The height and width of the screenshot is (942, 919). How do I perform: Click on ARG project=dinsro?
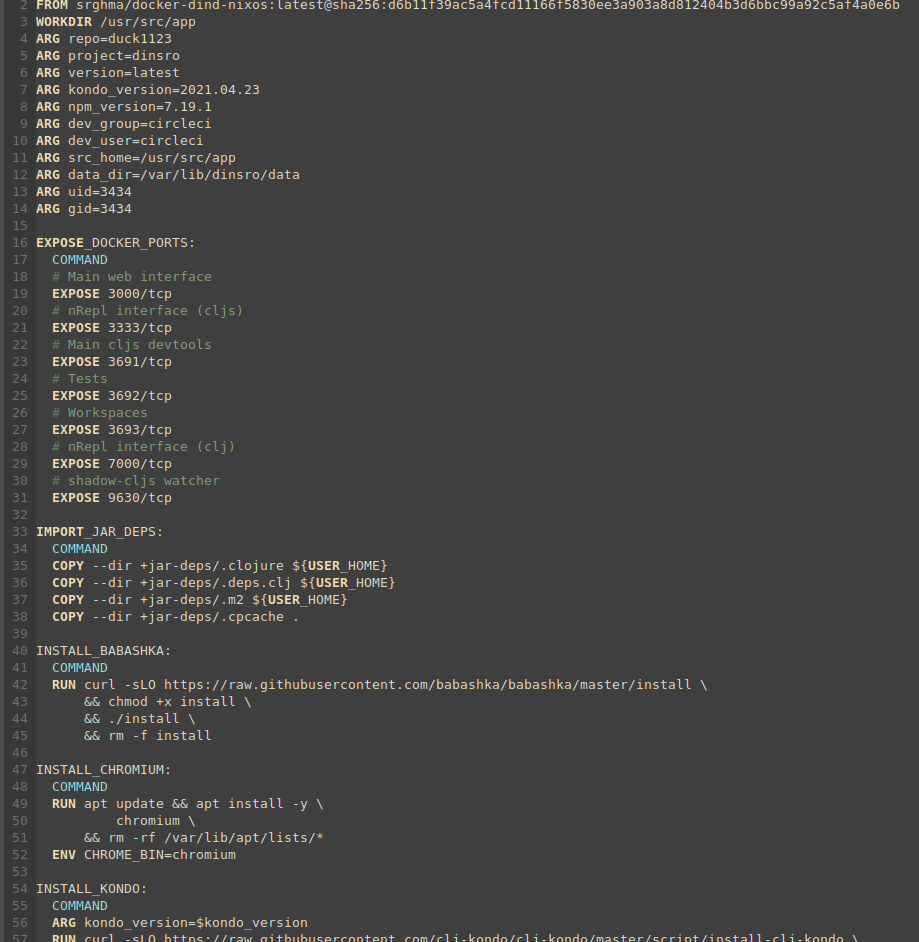tap(108, 56)
